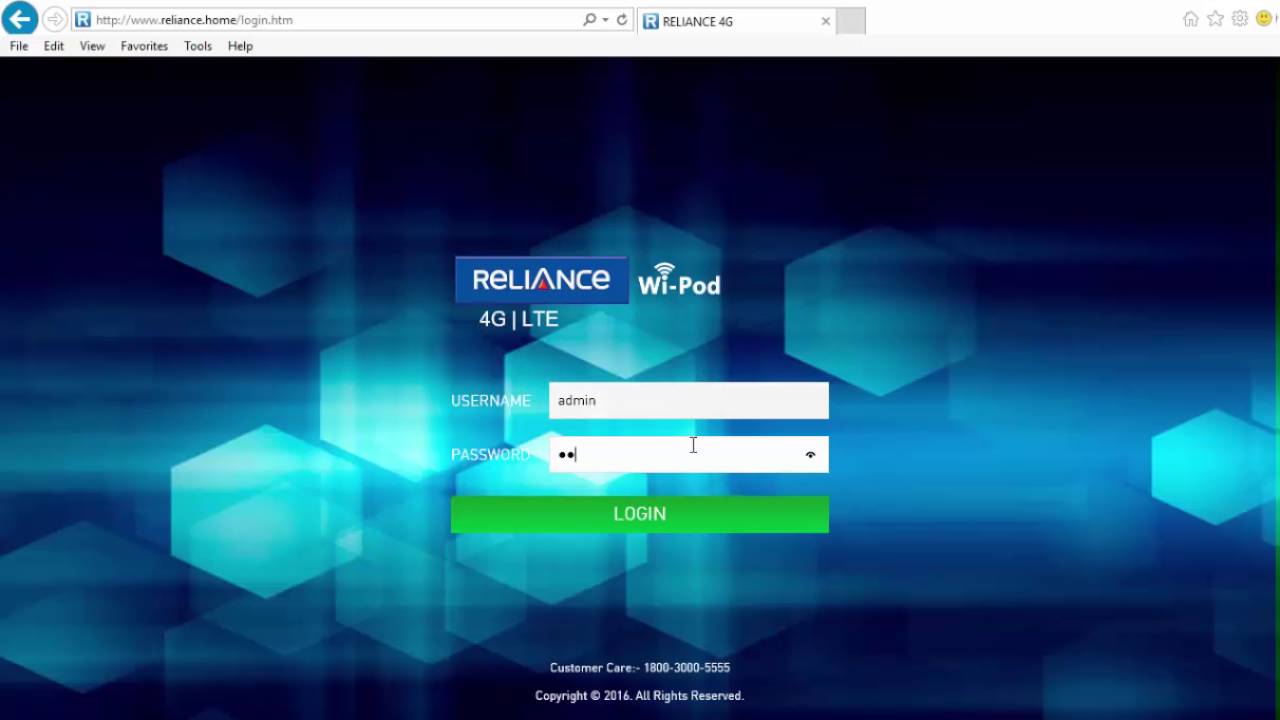Screen dimensions: 1280x720
Task: Reveal password with the eye icon
Action: click(x=810, y=455)
